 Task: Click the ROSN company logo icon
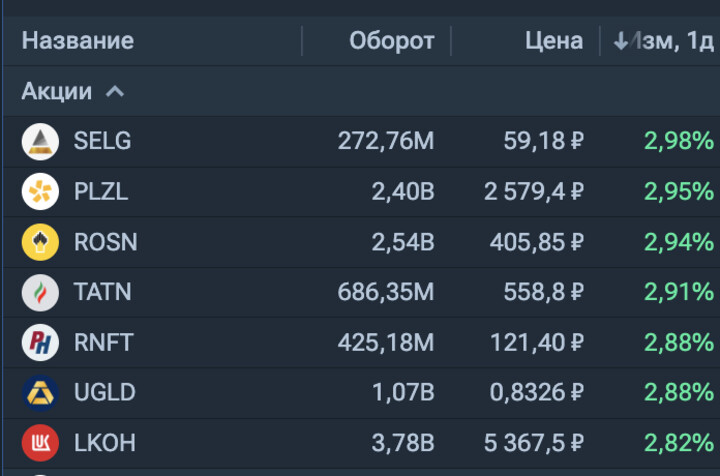coord(40,242)
